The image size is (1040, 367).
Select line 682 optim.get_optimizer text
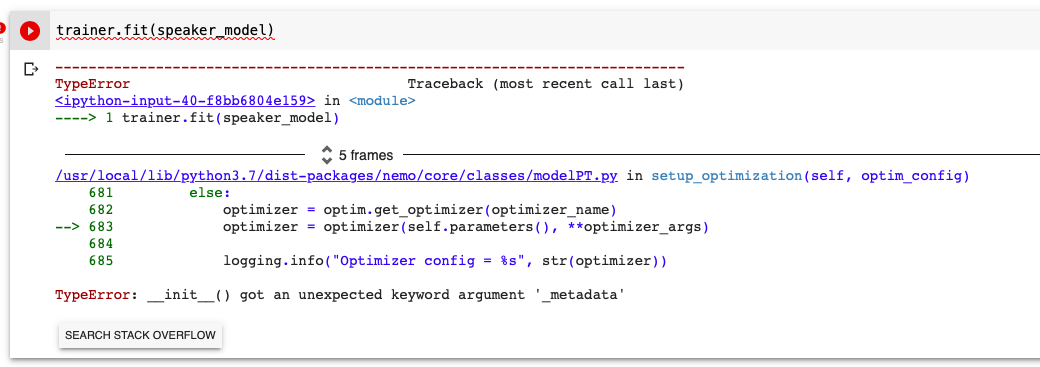tap(421, 210)
